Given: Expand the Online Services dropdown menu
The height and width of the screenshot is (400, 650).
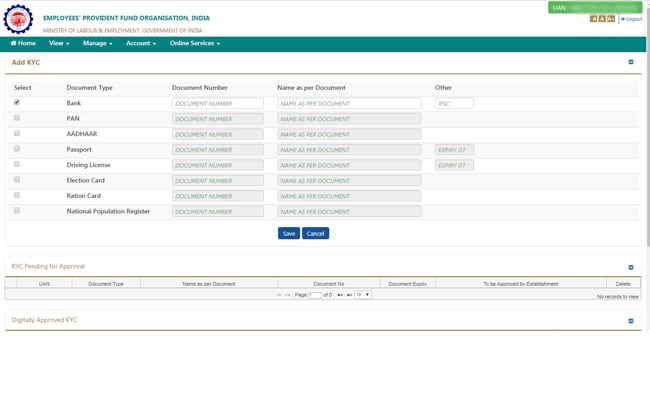Looking at the screenshot, I should click(x=194, y=44).
